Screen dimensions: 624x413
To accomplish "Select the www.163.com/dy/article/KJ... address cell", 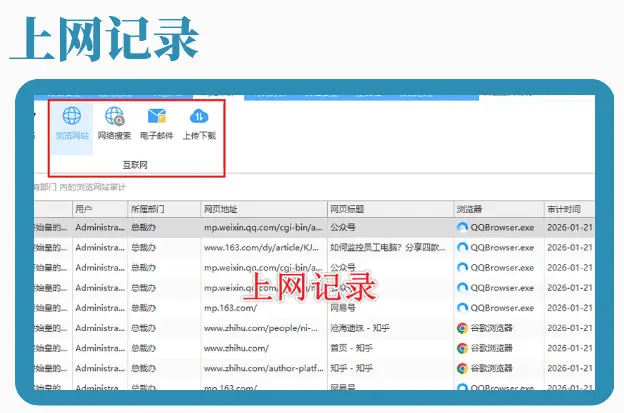I will click(x=261, y=247).
